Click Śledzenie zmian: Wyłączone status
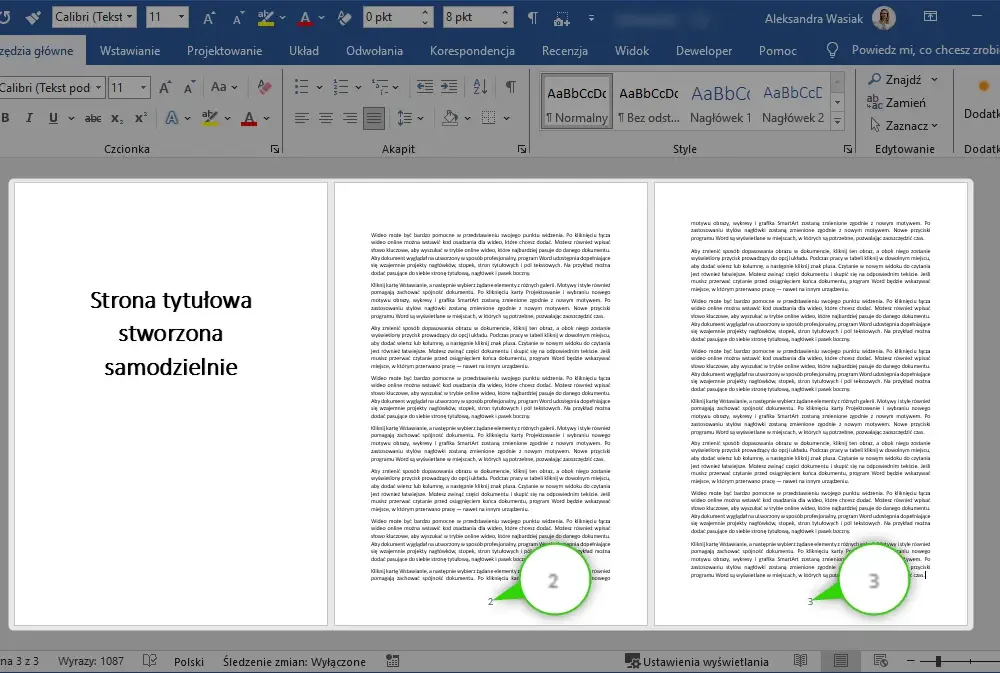This screenshot has height=673, width=1000. (x=294, y=662)
